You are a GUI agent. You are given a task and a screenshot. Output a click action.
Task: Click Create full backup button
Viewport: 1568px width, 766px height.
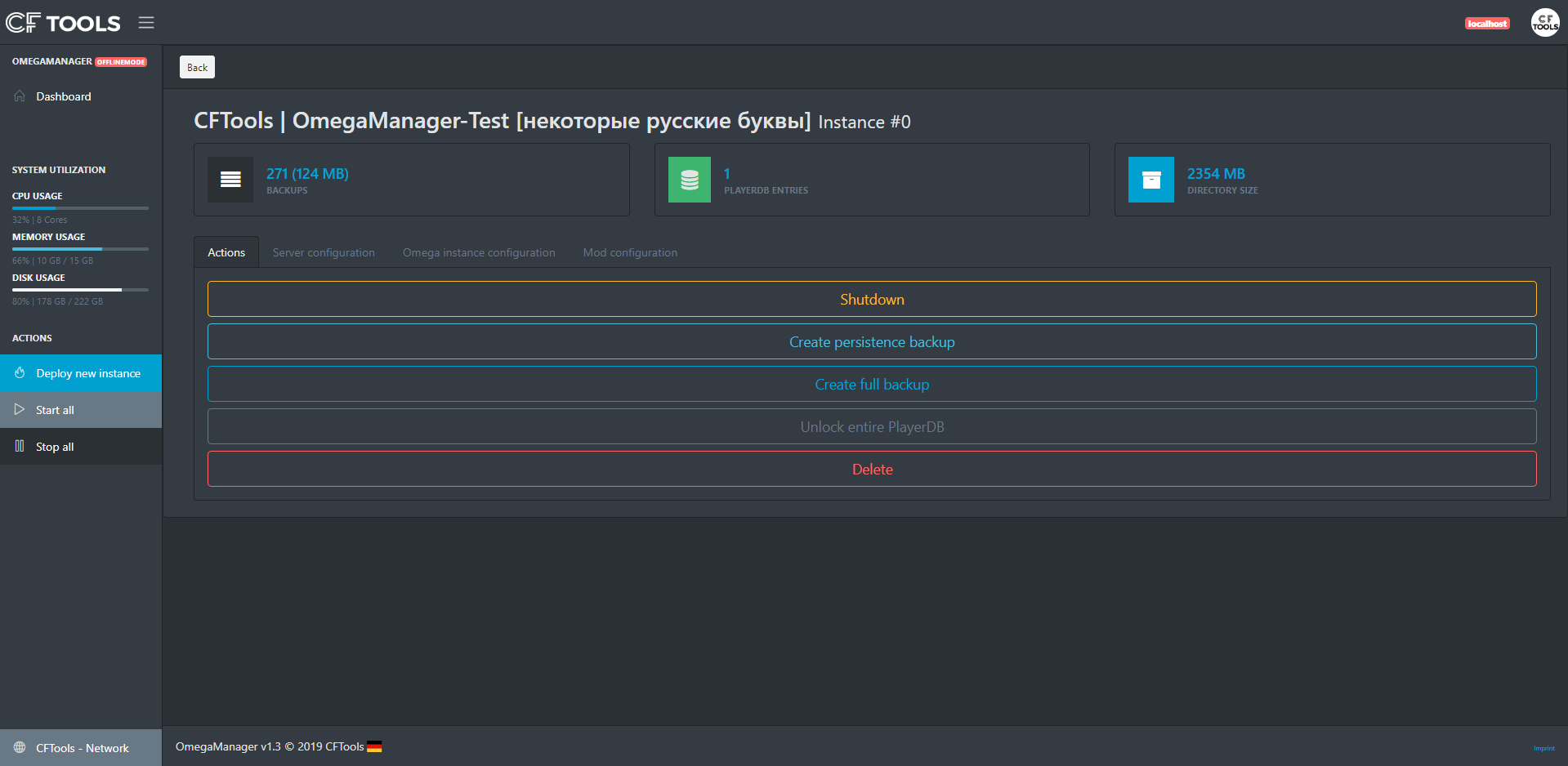(872, 385)
